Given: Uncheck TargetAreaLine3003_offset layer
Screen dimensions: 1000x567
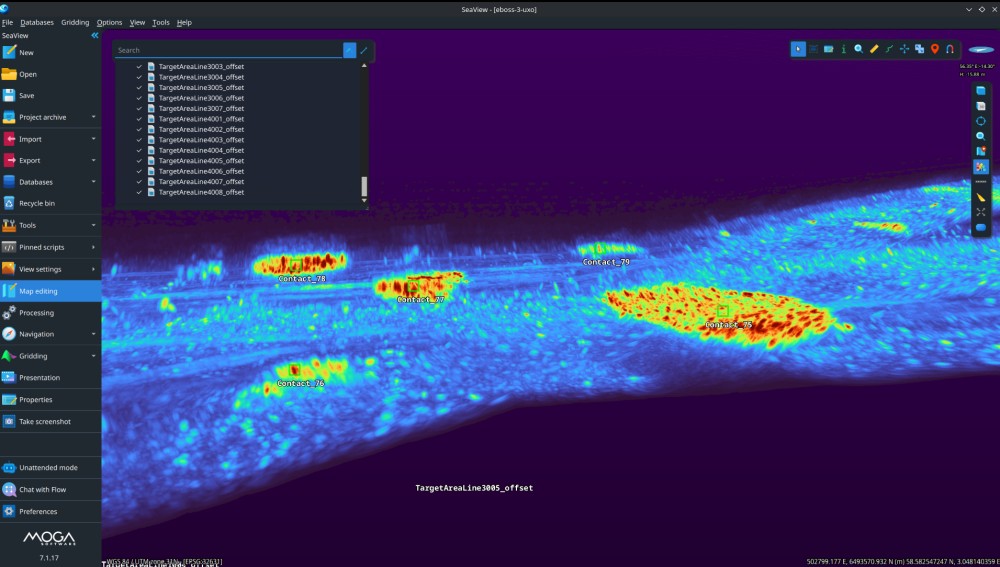Looking at the screenshot, I should tap(139, 66).
